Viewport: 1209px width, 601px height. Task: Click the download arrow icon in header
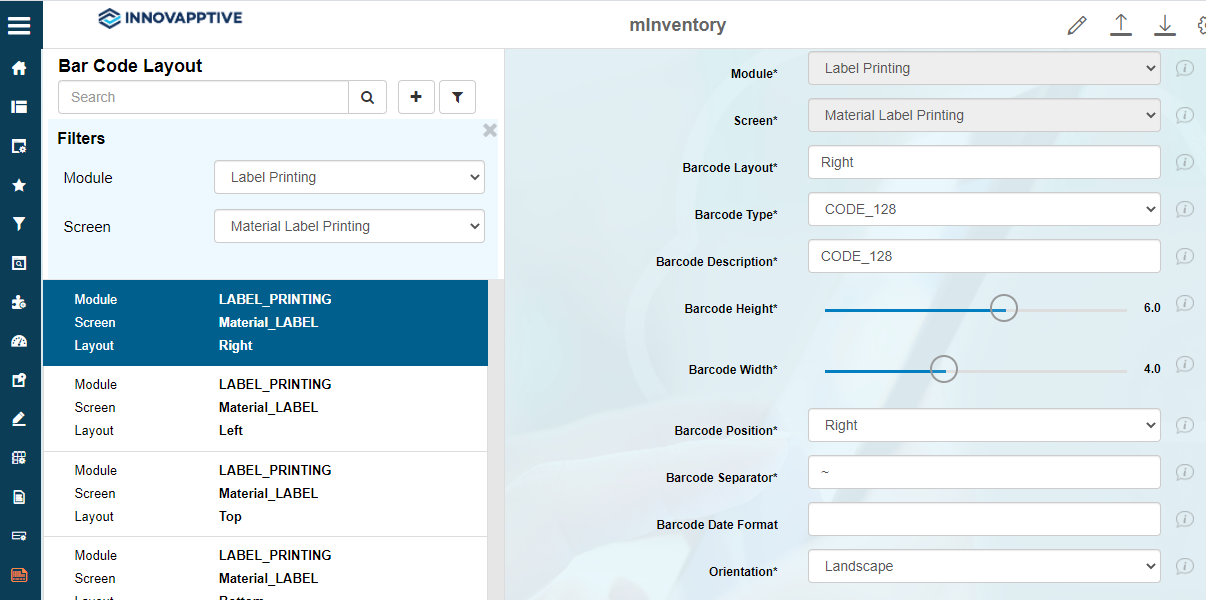pyautogui.click(x=1165, y=26)
